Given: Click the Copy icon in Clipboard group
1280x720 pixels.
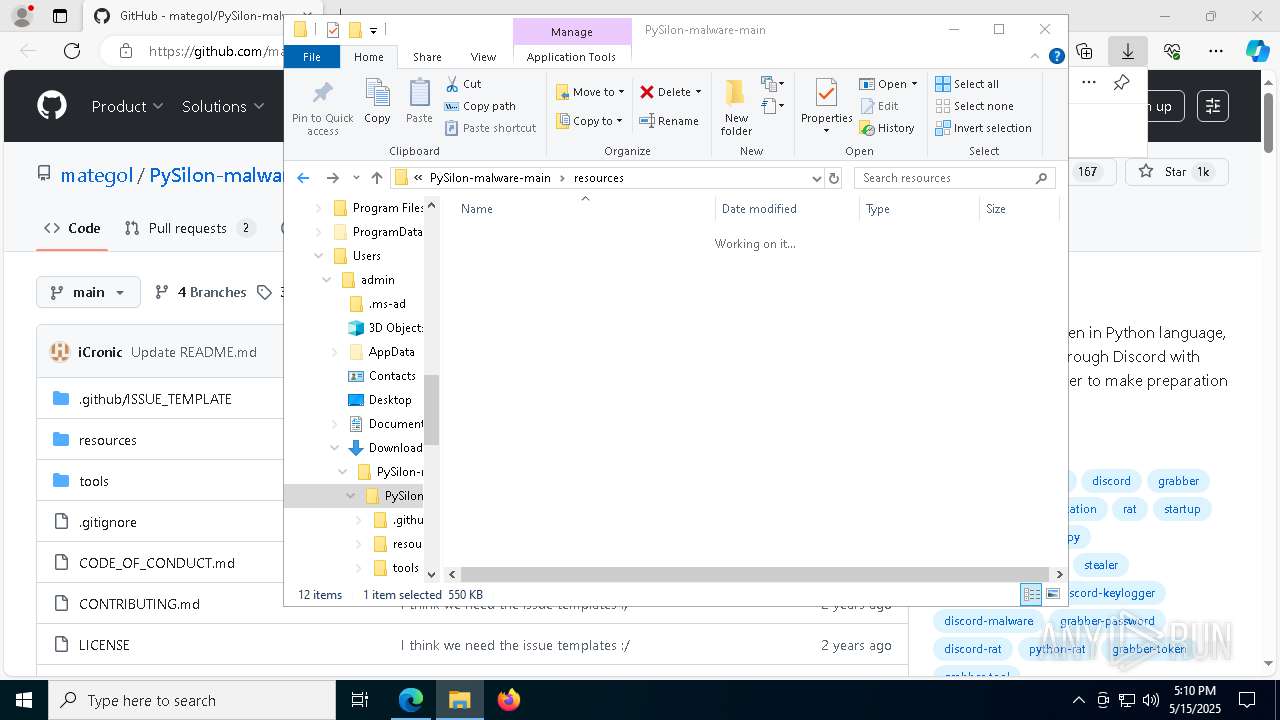Looking at the screenshot, I should point(377,94).
